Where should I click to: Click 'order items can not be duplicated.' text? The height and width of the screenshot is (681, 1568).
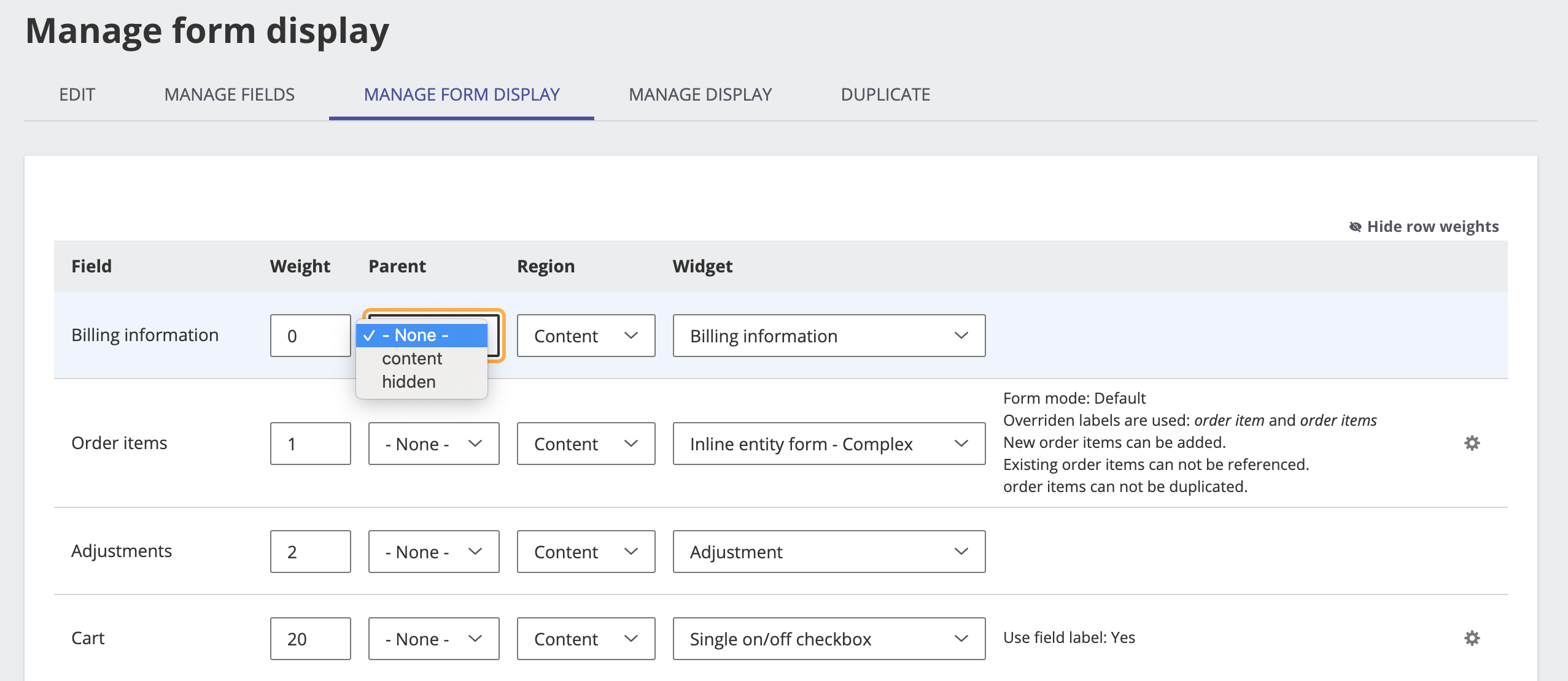1125,487
